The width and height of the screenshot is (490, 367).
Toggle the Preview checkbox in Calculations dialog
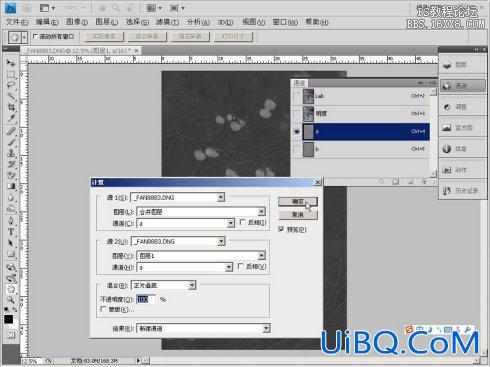[x=282, y=229]
